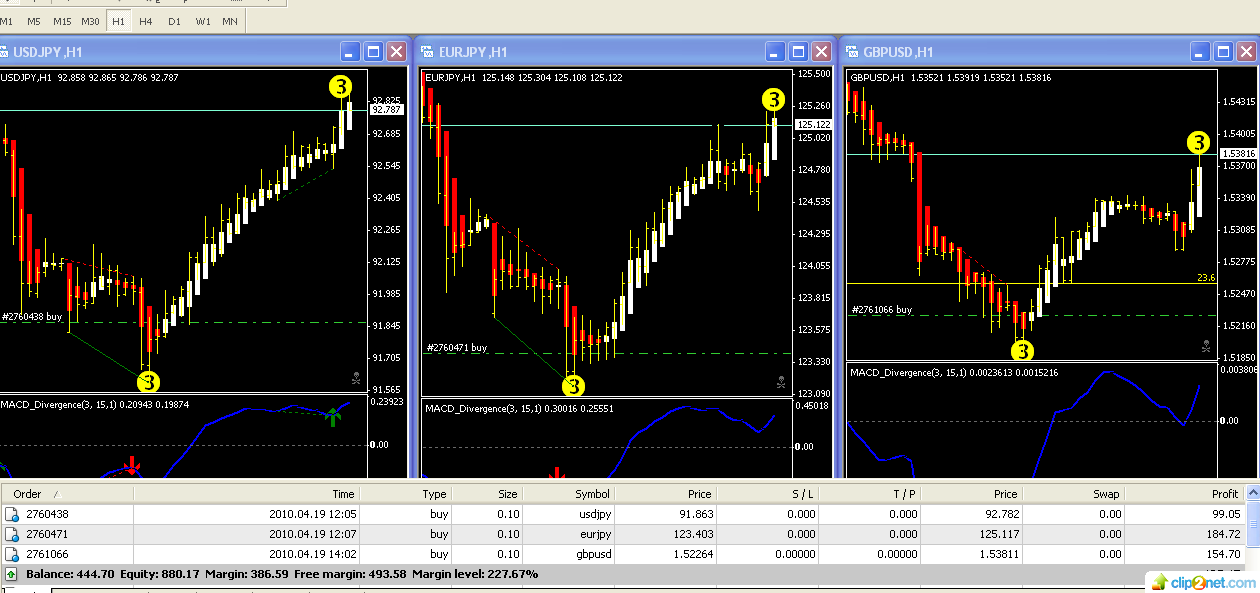The width and height of the screenshot is (1260, 593).
Task: Select the skull marker in EURJPY chart
Action: (x=780, y=381)
